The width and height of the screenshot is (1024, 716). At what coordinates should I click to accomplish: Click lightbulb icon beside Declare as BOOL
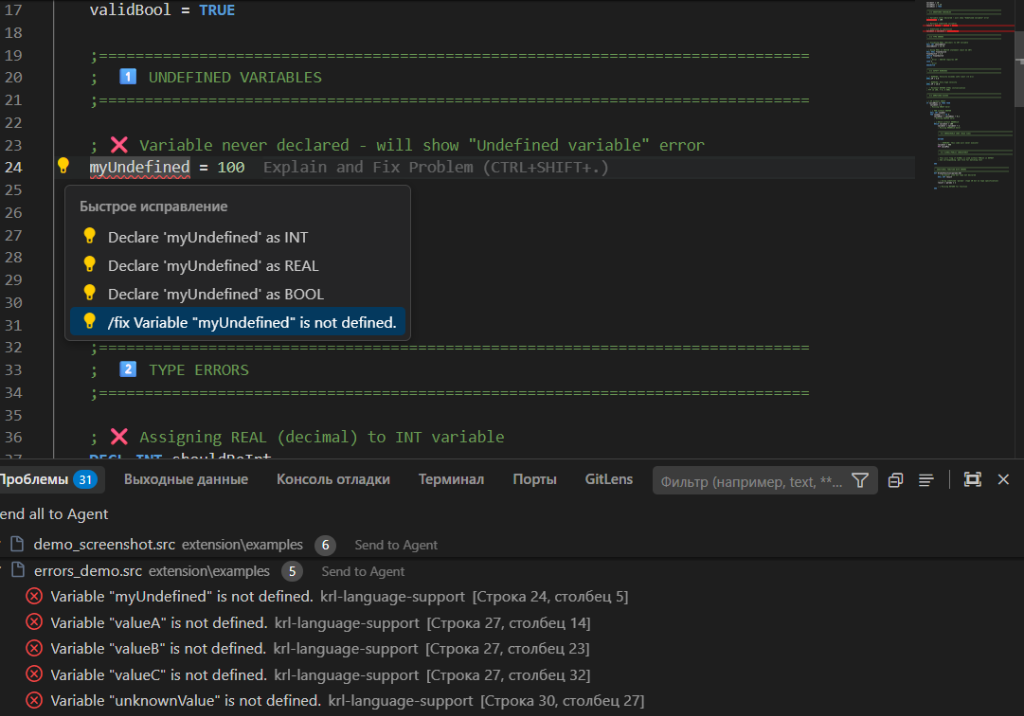89,292
